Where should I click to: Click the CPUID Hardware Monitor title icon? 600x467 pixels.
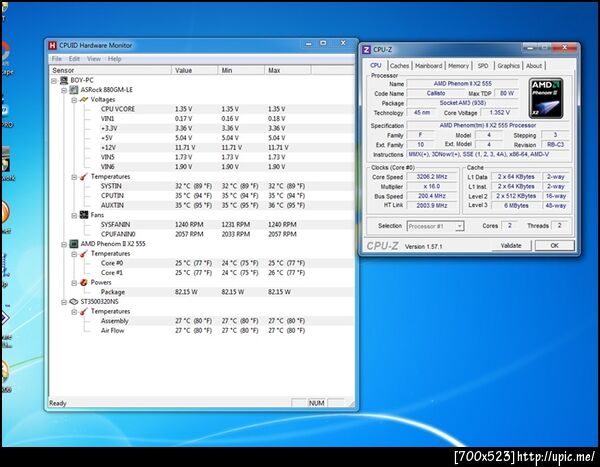(52, 45)
